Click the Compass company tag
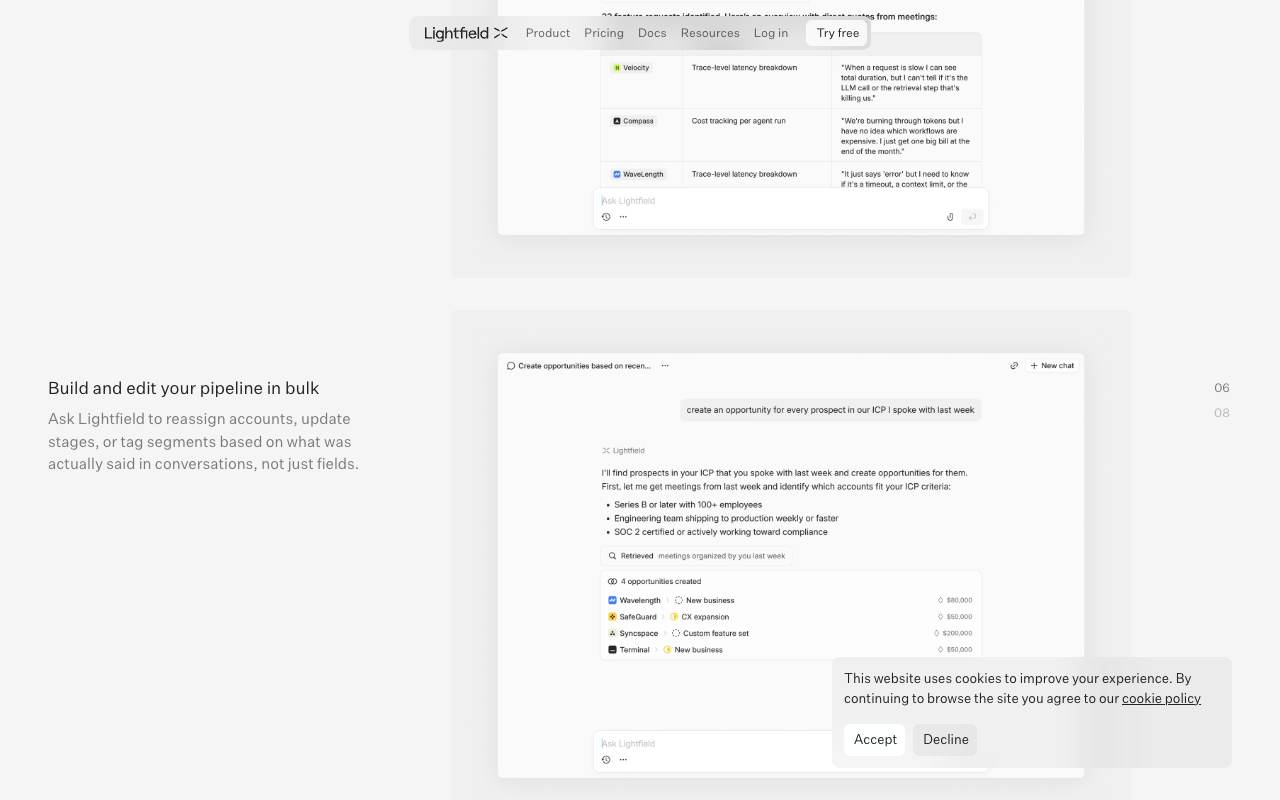The width and height of the screenshot is (1280, 800). click(634, 121)
